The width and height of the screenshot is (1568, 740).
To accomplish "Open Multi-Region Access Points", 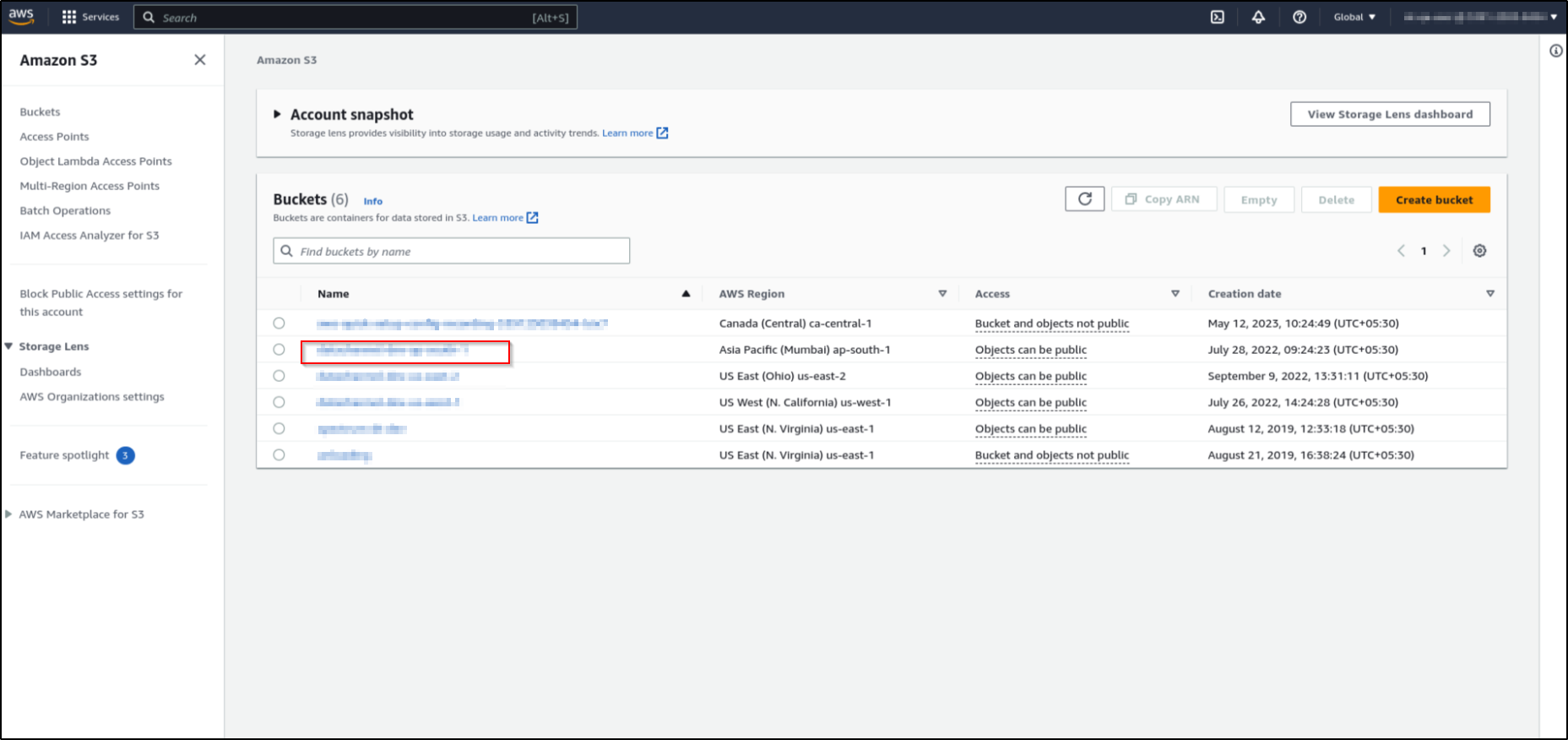I will click(x=90, y=186).
